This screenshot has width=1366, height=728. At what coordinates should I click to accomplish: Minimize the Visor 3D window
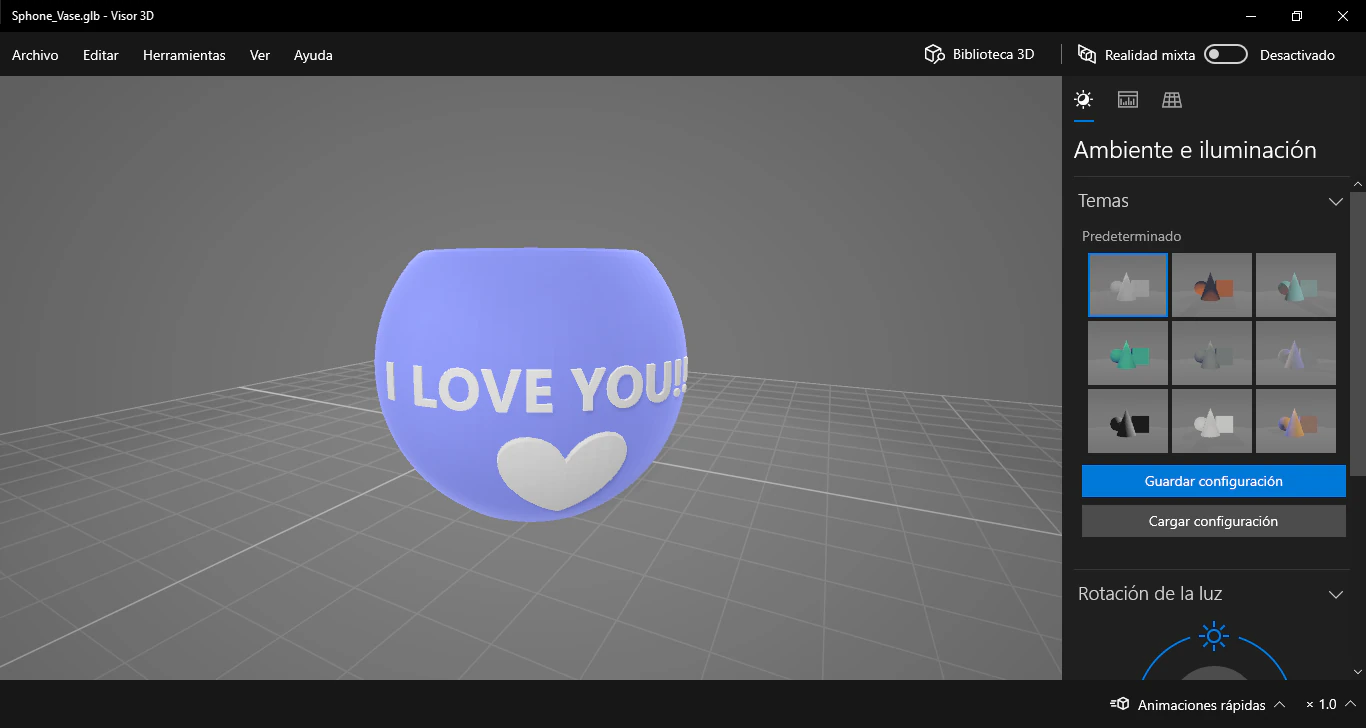coord(1251,16)
